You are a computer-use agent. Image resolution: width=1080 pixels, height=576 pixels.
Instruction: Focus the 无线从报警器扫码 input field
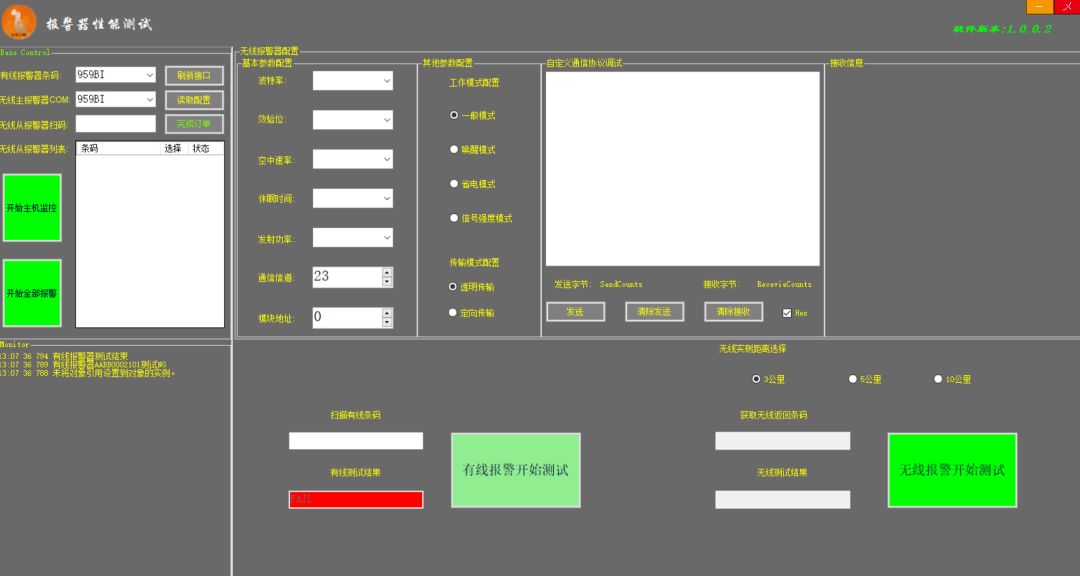click(116, 124)
